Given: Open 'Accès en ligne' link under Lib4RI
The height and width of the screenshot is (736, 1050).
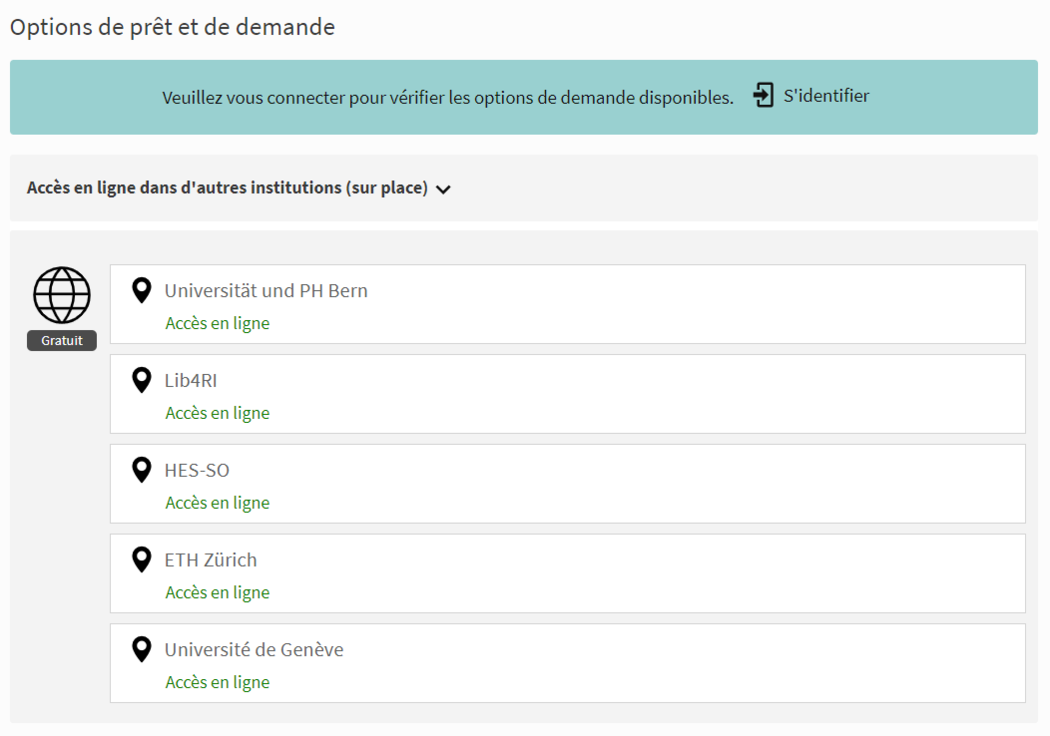Looking at the screenshot, I should (x=217, y=413).
